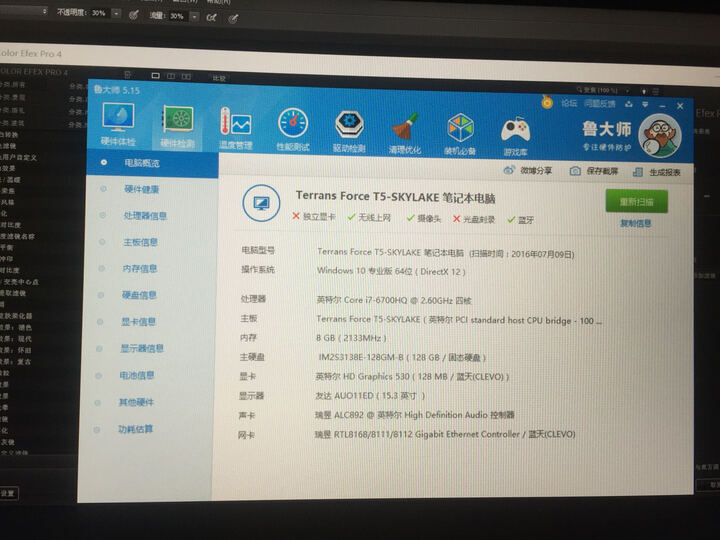Enable Photoshop airbrush icon after 流量
This screenshot has height=540, width=720.
[x=212, y=17]
